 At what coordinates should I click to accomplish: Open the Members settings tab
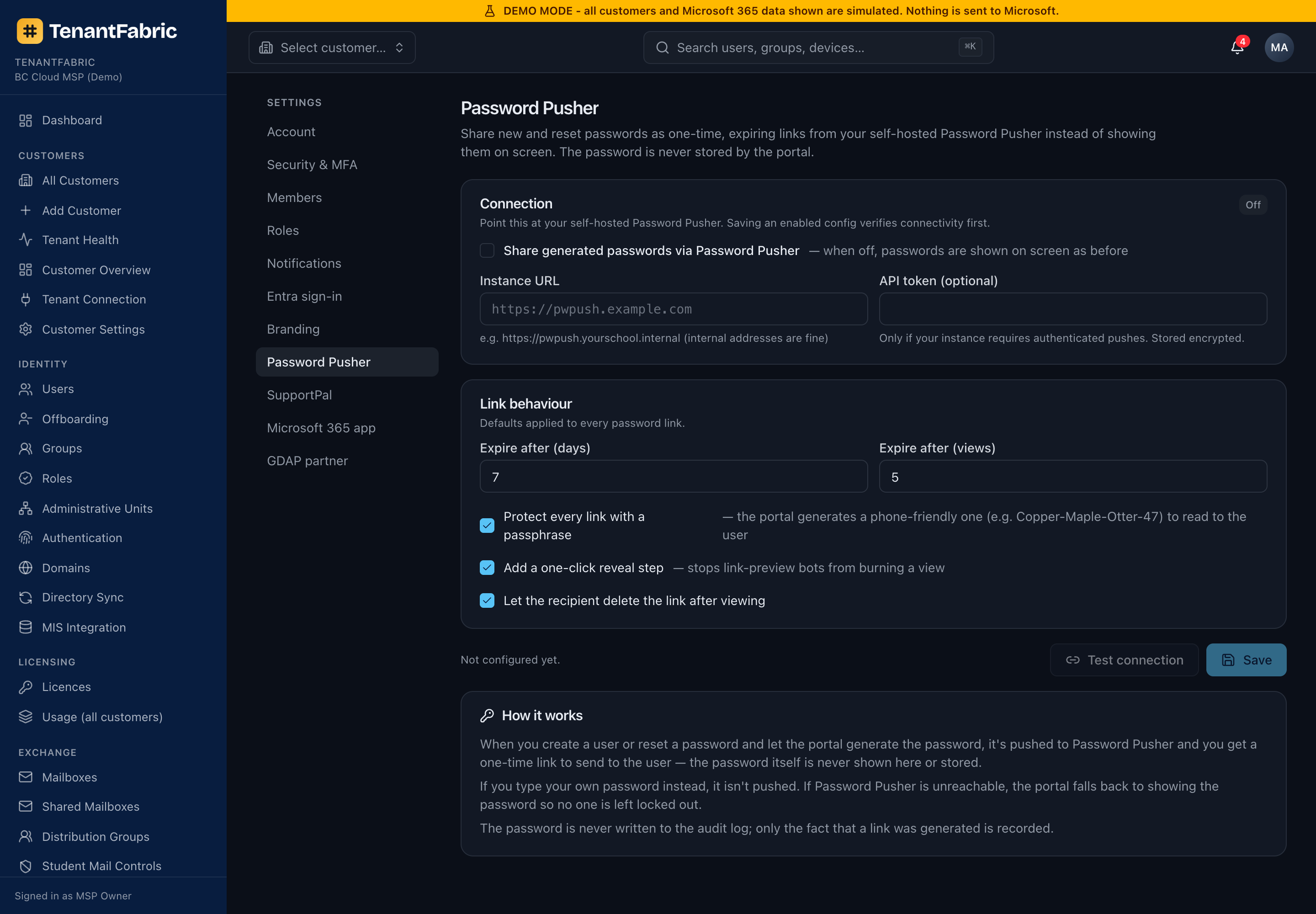(347, 197)
